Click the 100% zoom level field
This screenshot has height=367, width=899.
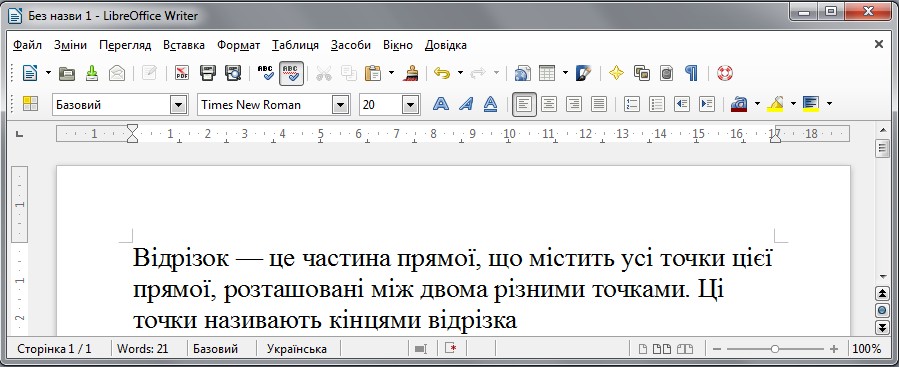click(867, 349)
